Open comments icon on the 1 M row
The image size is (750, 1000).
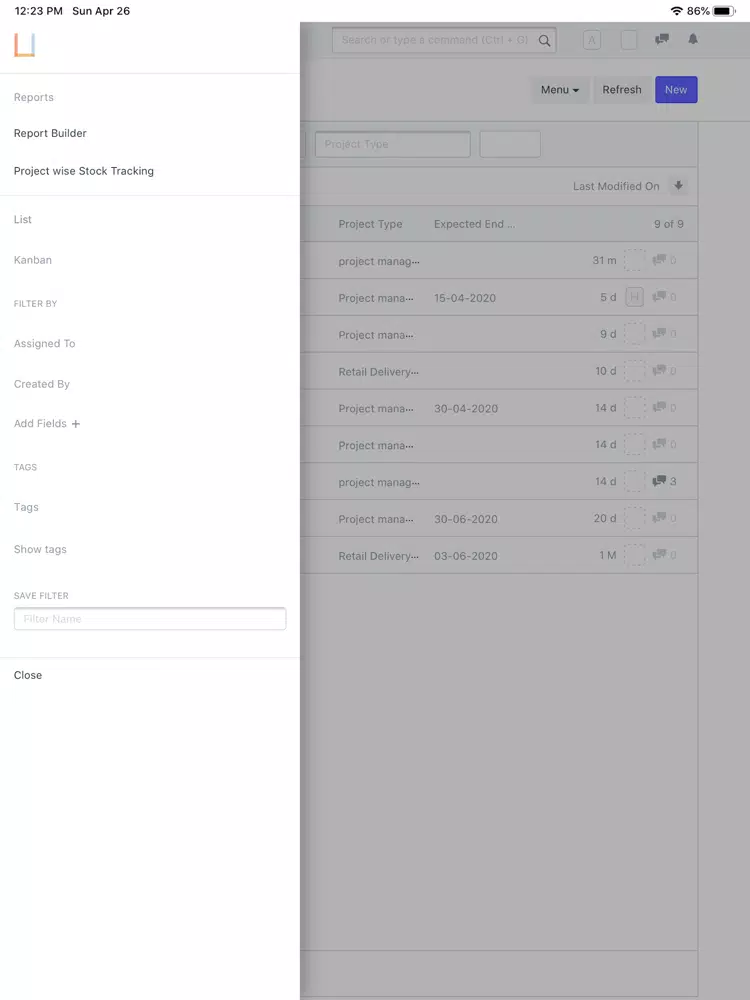659,554
